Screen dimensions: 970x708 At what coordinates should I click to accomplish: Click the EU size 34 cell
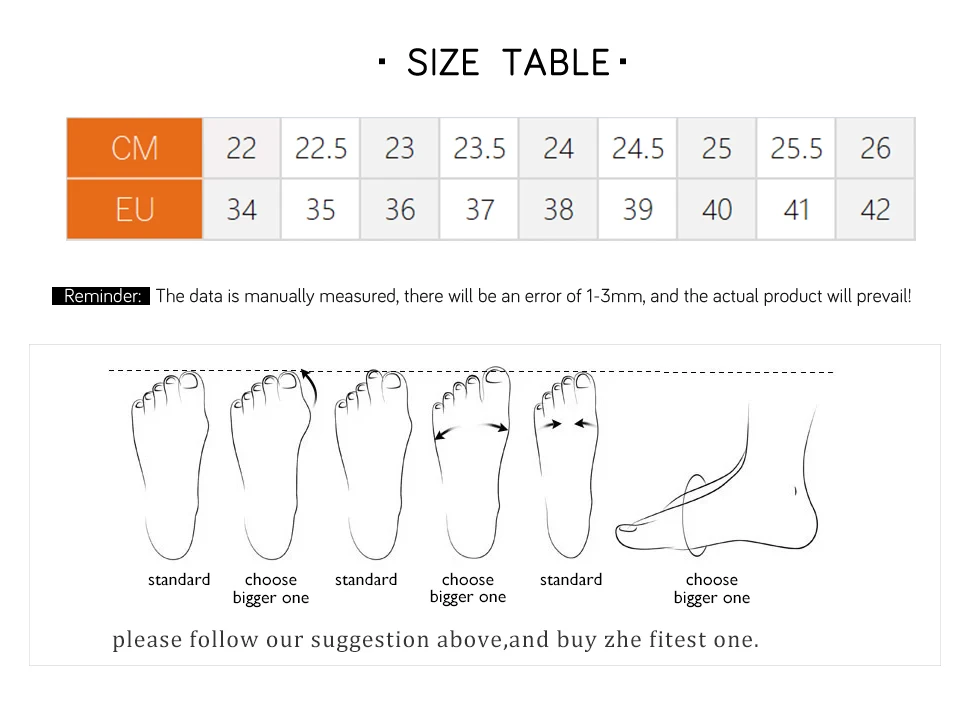241,210
